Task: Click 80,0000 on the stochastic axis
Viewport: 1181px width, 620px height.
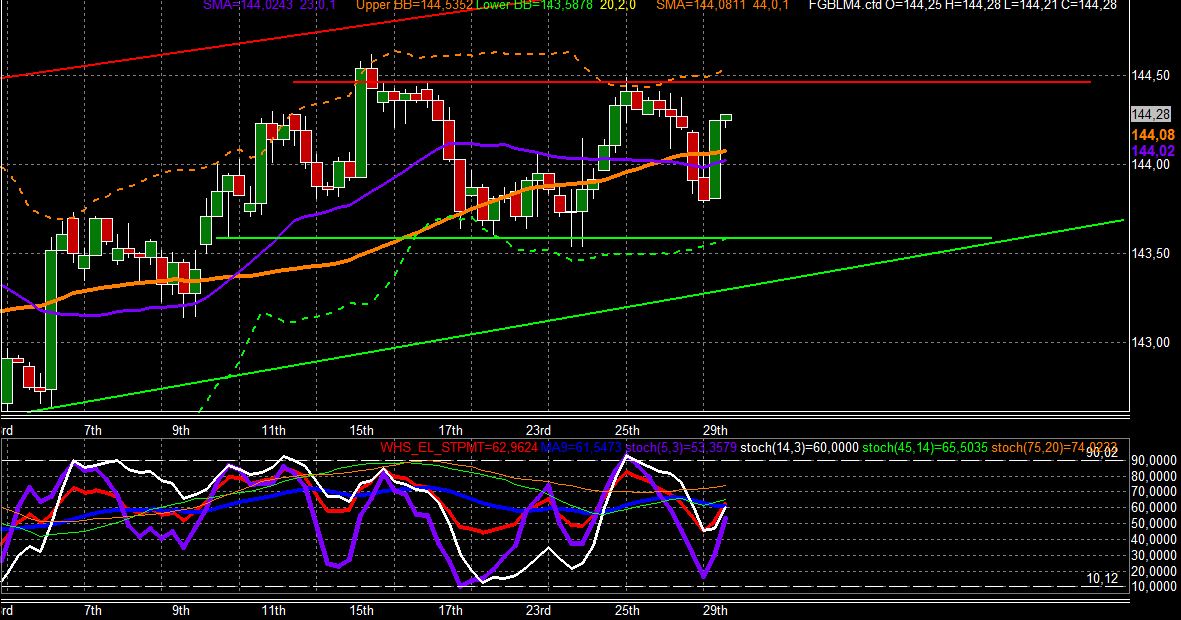Action: tap(1154, 476)
